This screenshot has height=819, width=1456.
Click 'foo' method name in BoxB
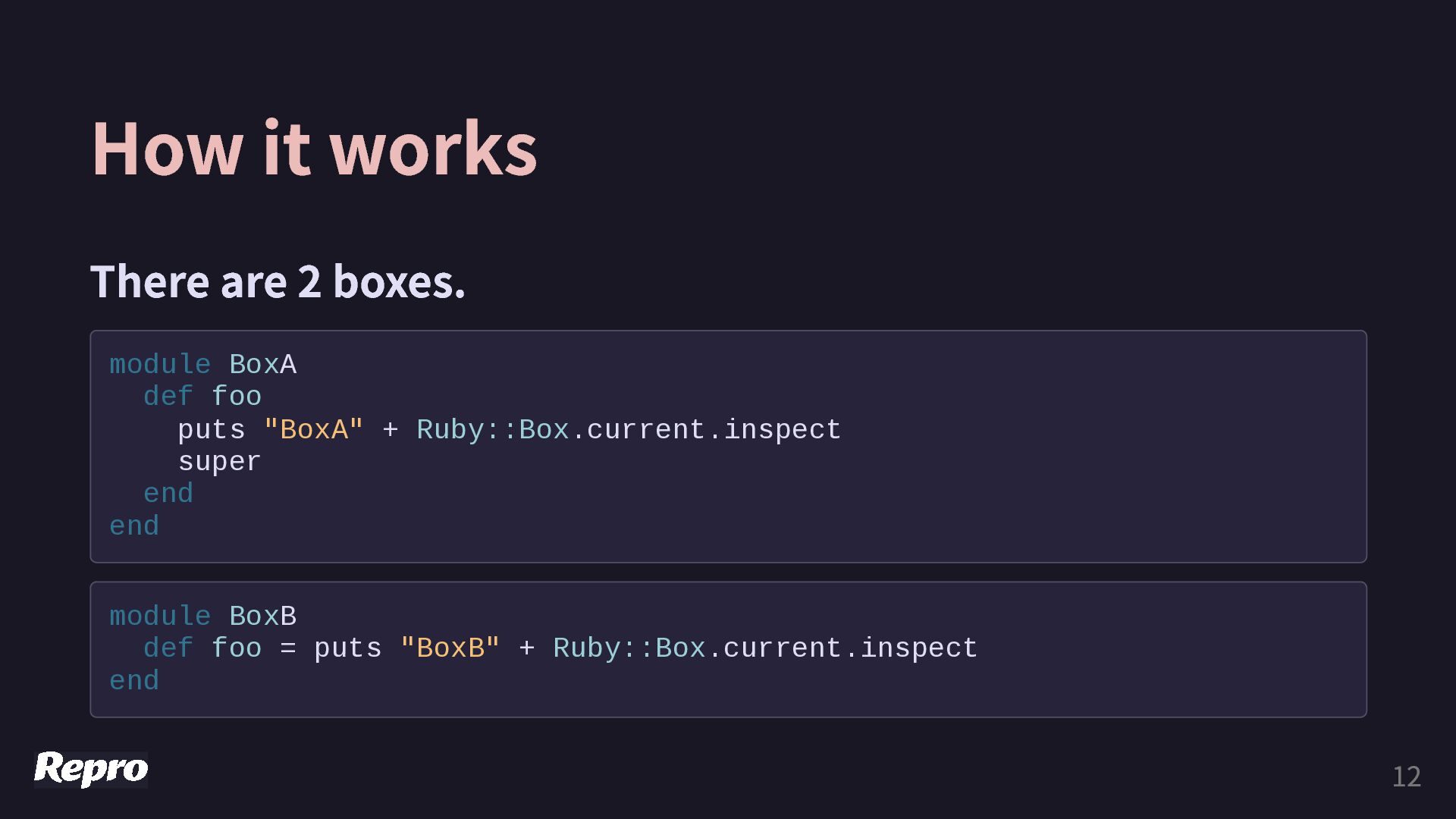pyautogui.click(x=236, y=648)
